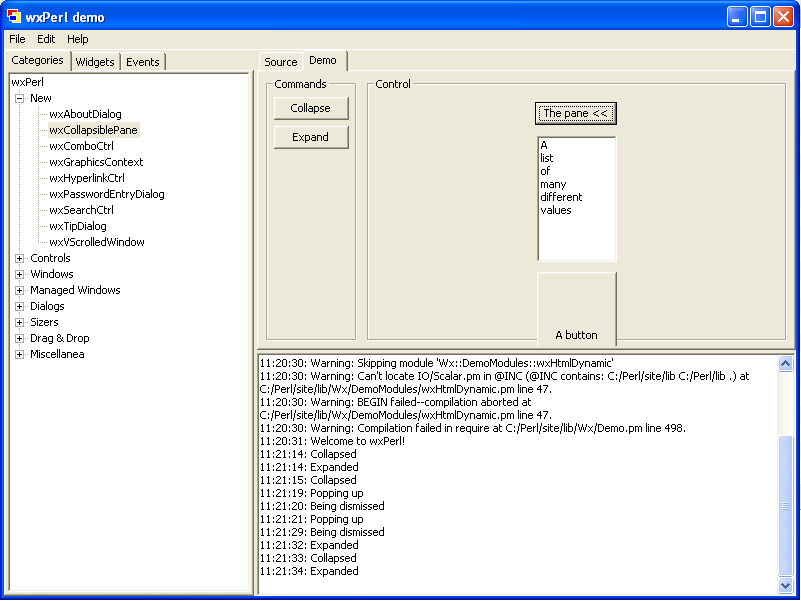This screenshot has height=601, width=801.
Task: Select wxAboutDialog in the tree
Action: point(85,114)
